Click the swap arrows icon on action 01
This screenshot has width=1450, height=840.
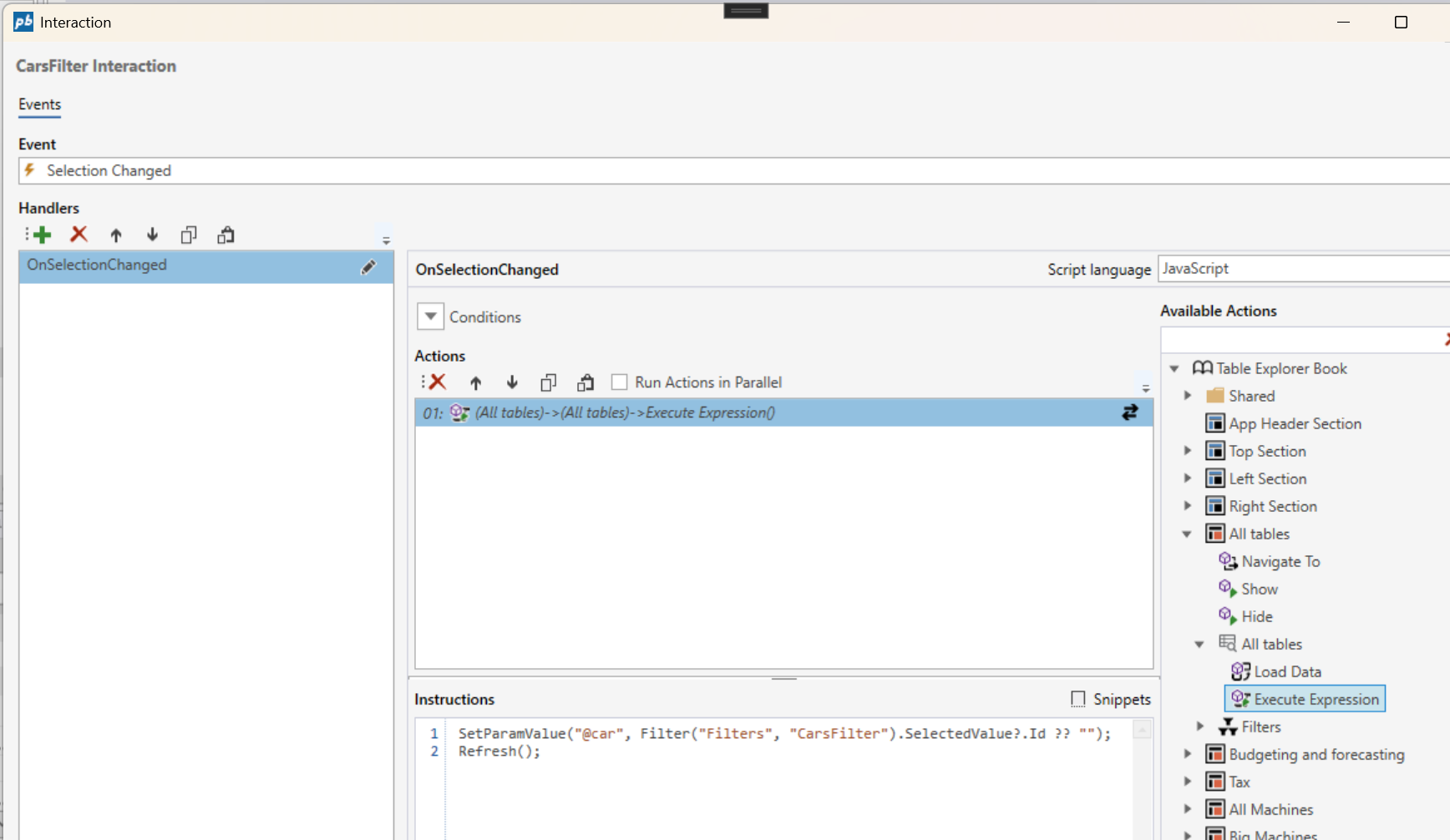[x=1129, y=412]
